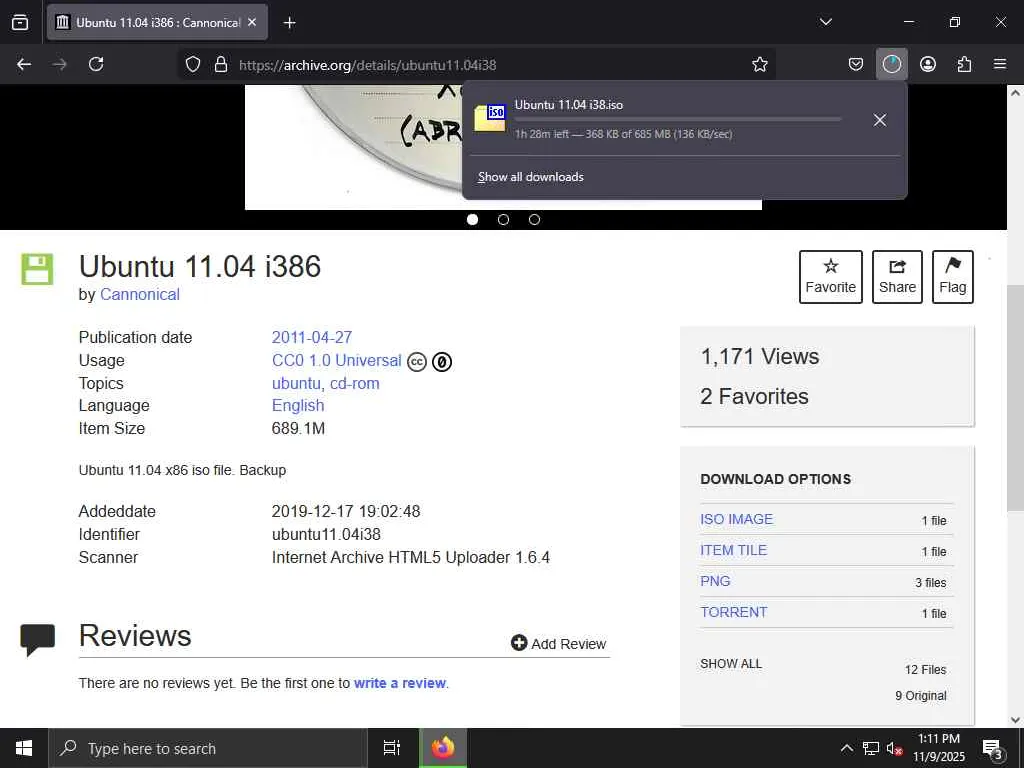This screenshot has width=1024, height=768.
Task: Open the Windows Start menu
Action: click(24, 748)
